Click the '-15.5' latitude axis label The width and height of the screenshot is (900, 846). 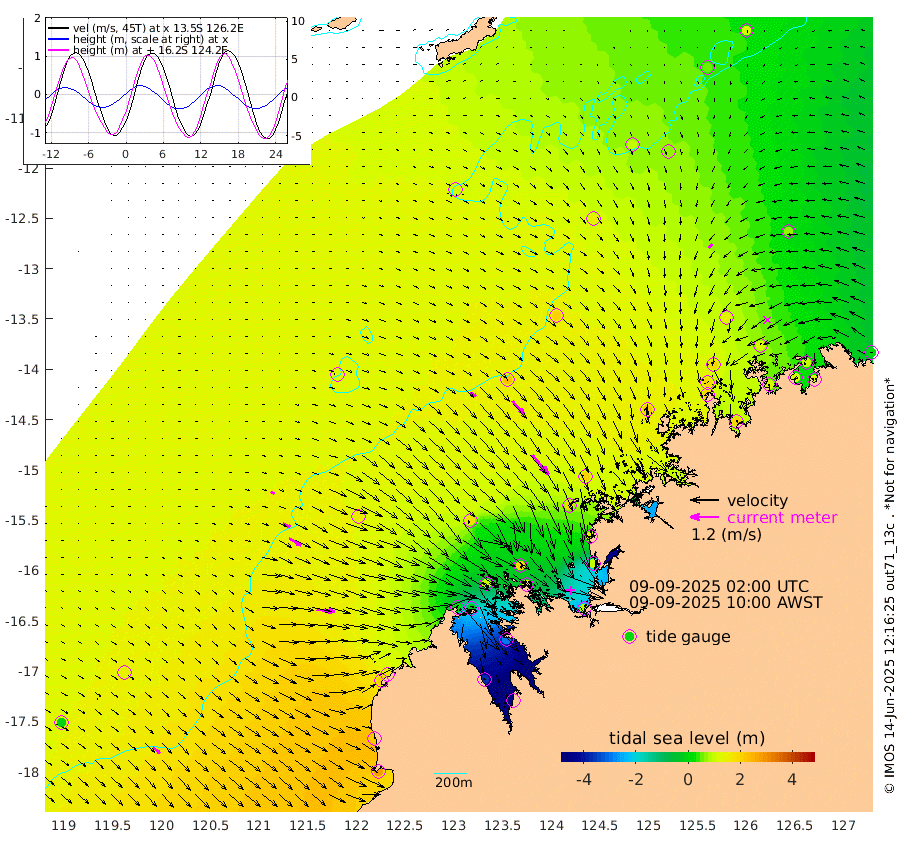pyautogui.click(x=22, y=521)
